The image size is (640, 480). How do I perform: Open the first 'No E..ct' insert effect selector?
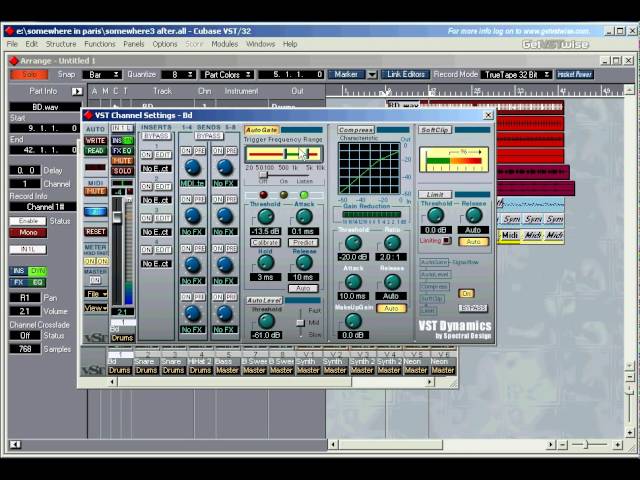click(156, 169)
